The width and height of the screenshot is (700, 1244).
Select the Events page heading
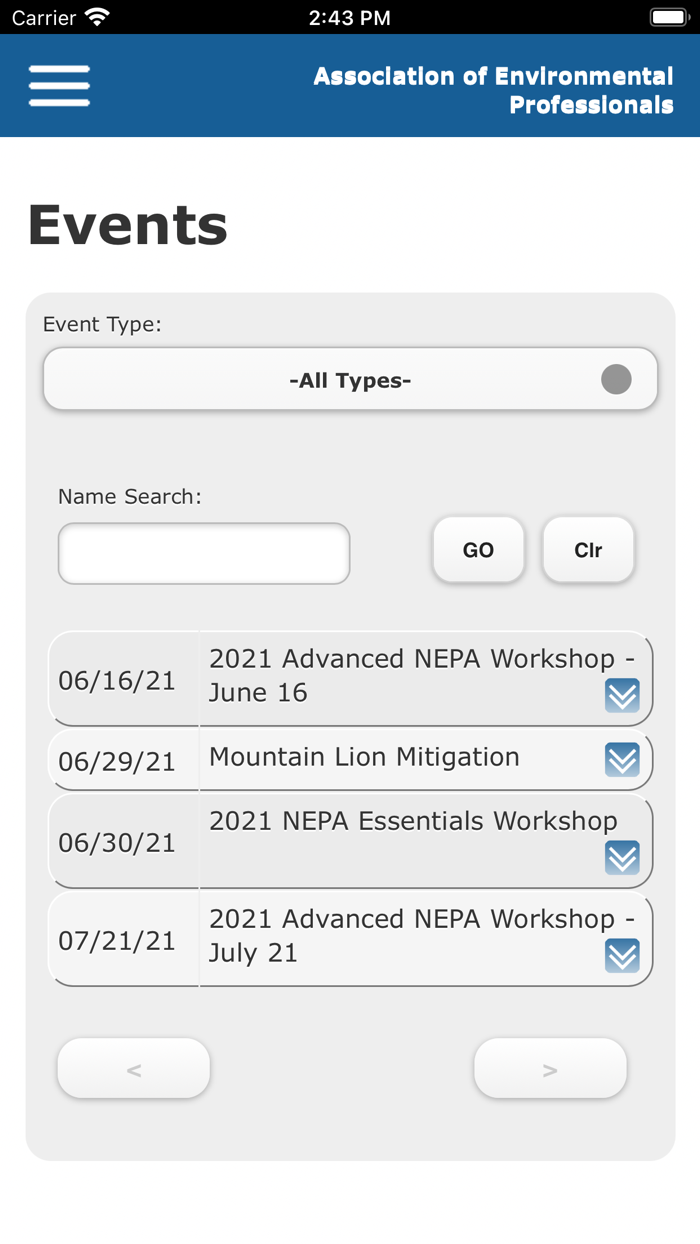pyautogui.click(x=128, y=224)
